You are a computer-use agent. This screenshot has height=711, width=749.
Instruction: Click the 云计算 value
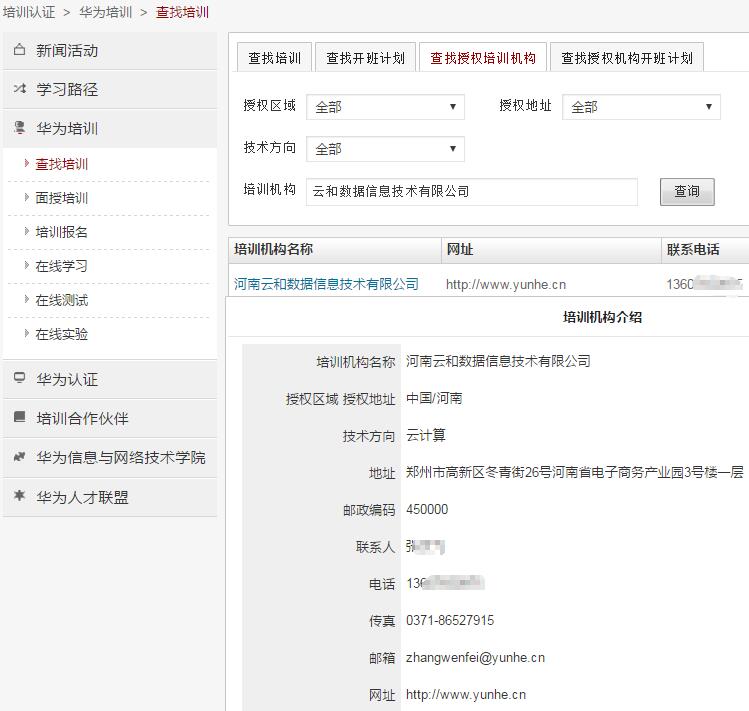tap(426, 435)
